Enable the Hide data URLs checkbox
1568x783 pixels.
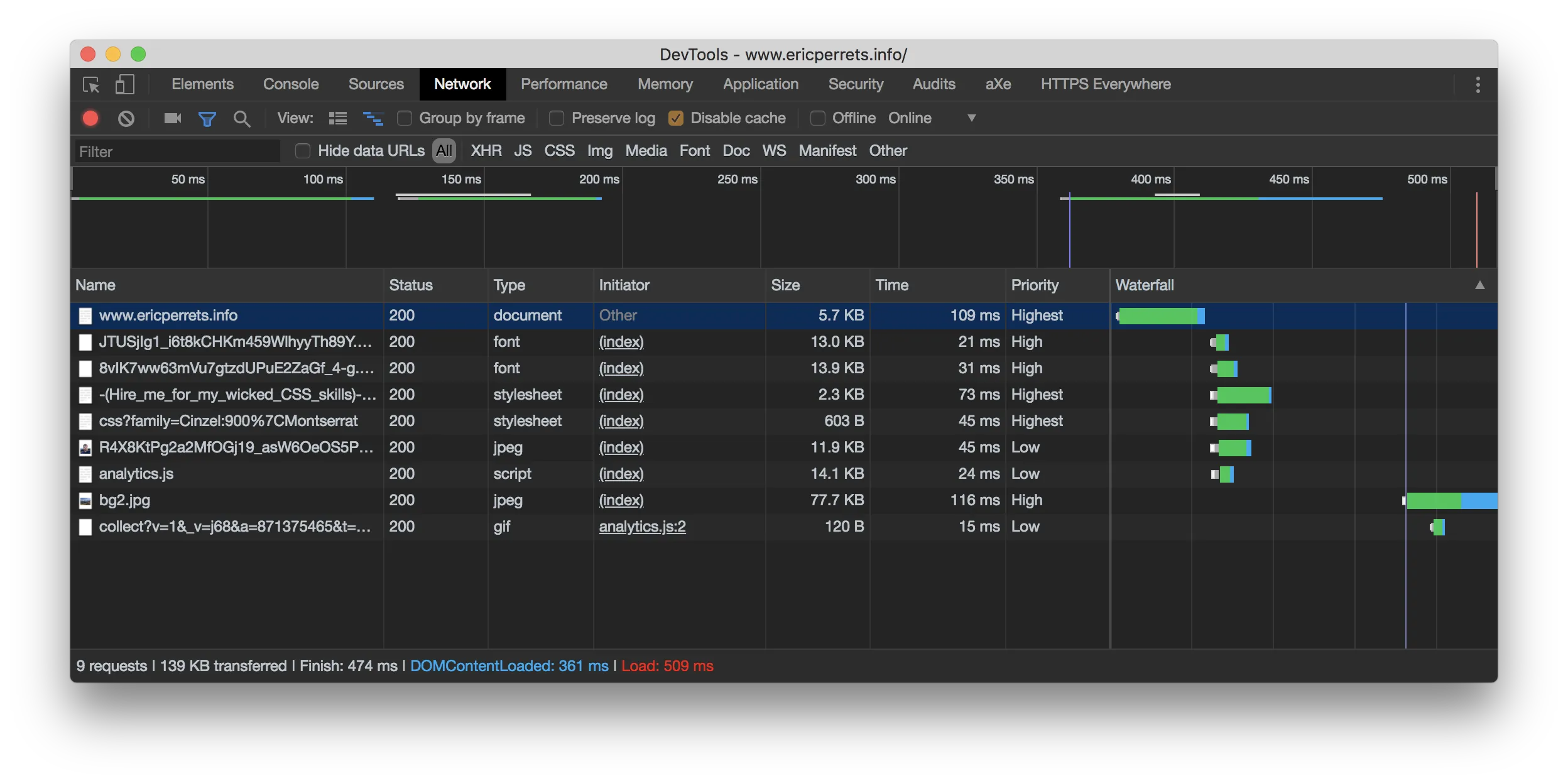(x=303, y=150)
